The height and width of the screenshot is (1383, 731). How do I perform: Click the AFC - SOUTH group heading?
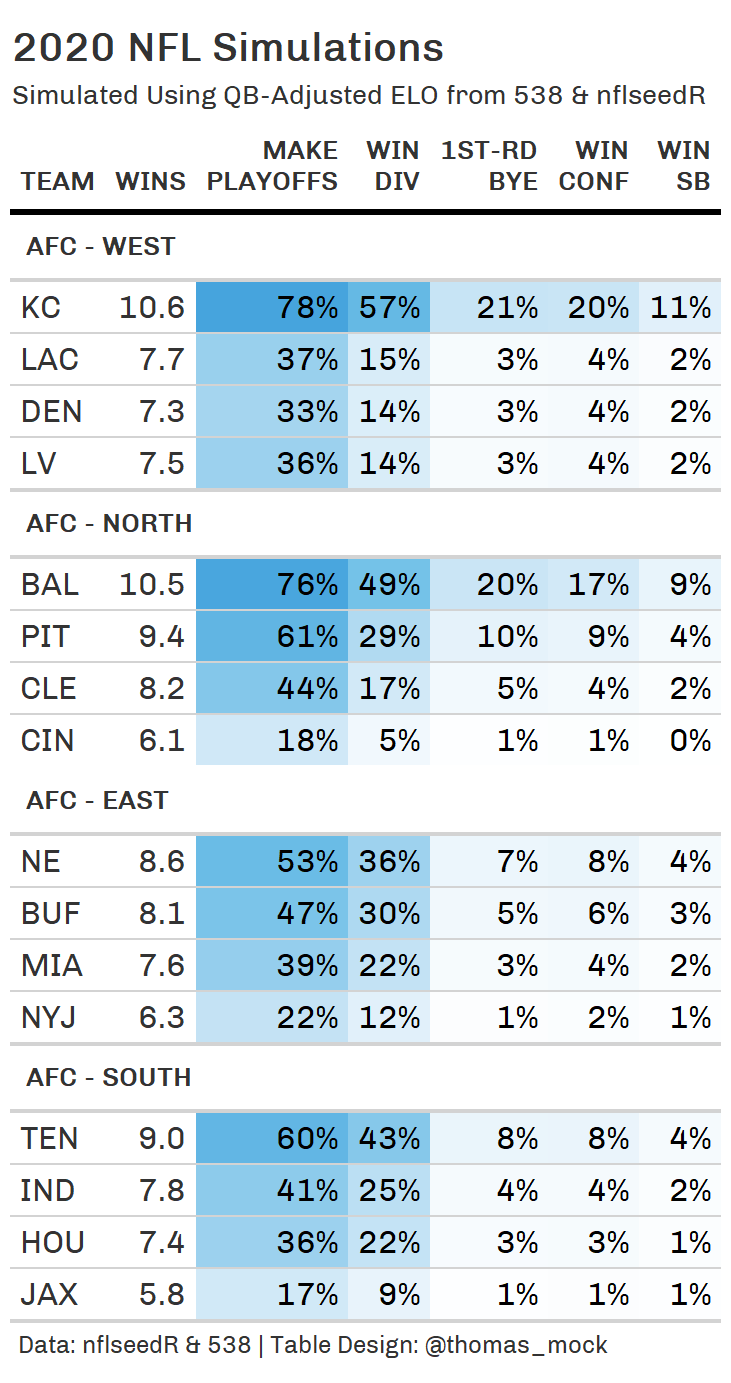click(109, 1077)
